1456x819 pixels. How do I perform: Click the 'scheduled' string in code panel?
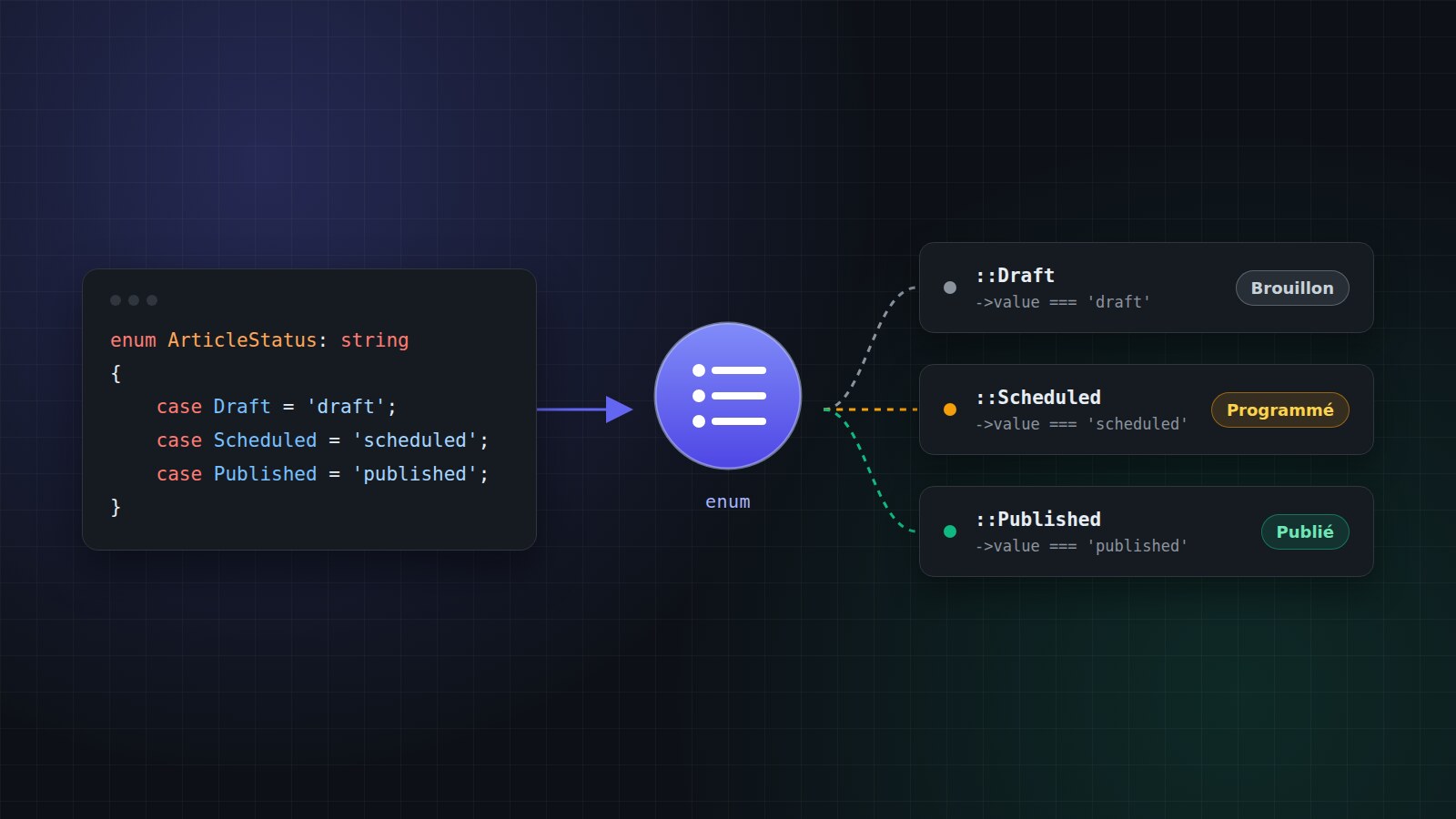pos(415,440)
